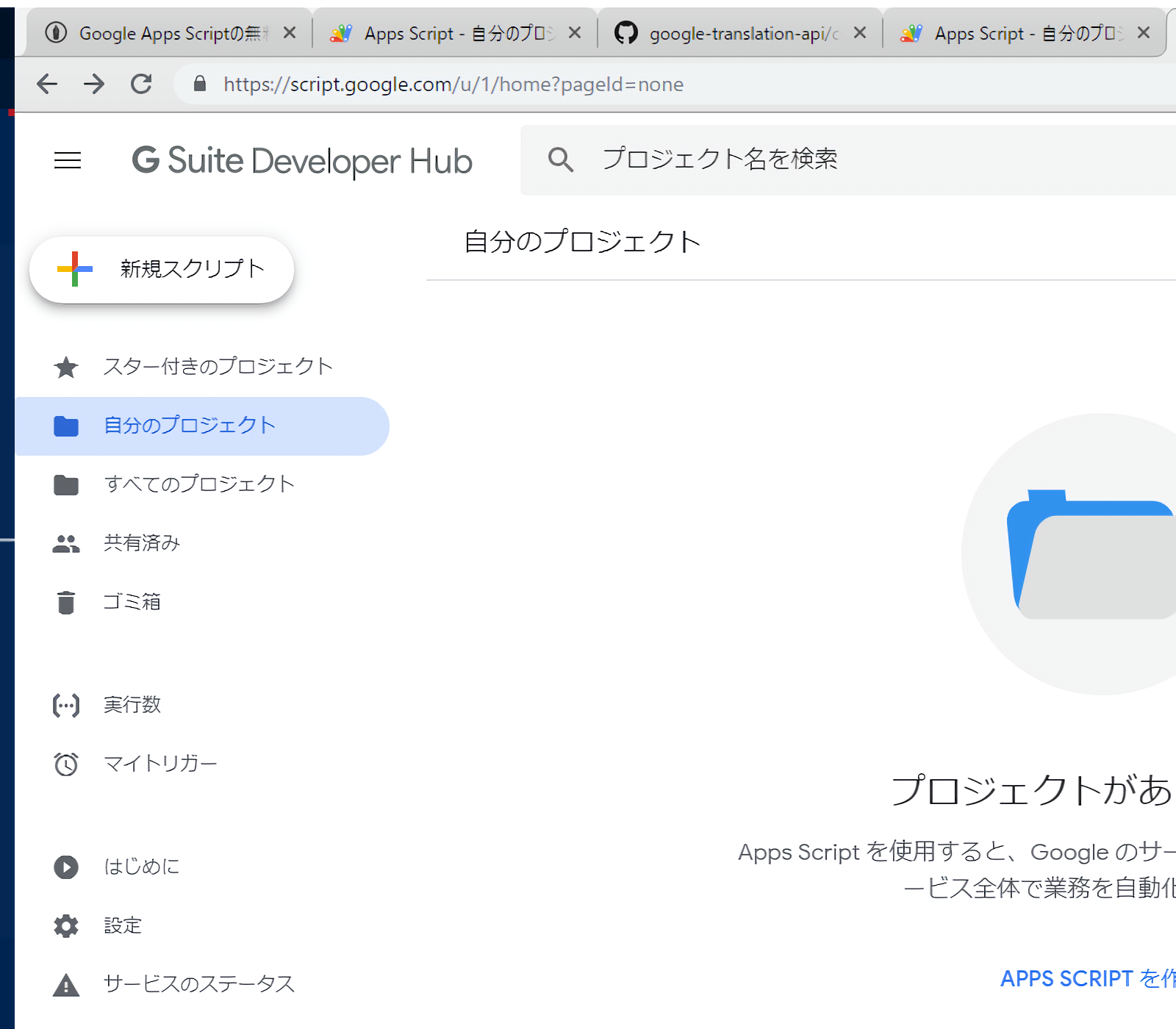Image resolution: width=1176 pixels, height=1029 pixels.
Task: Click the browser back arrow
Action: [47, 85]
